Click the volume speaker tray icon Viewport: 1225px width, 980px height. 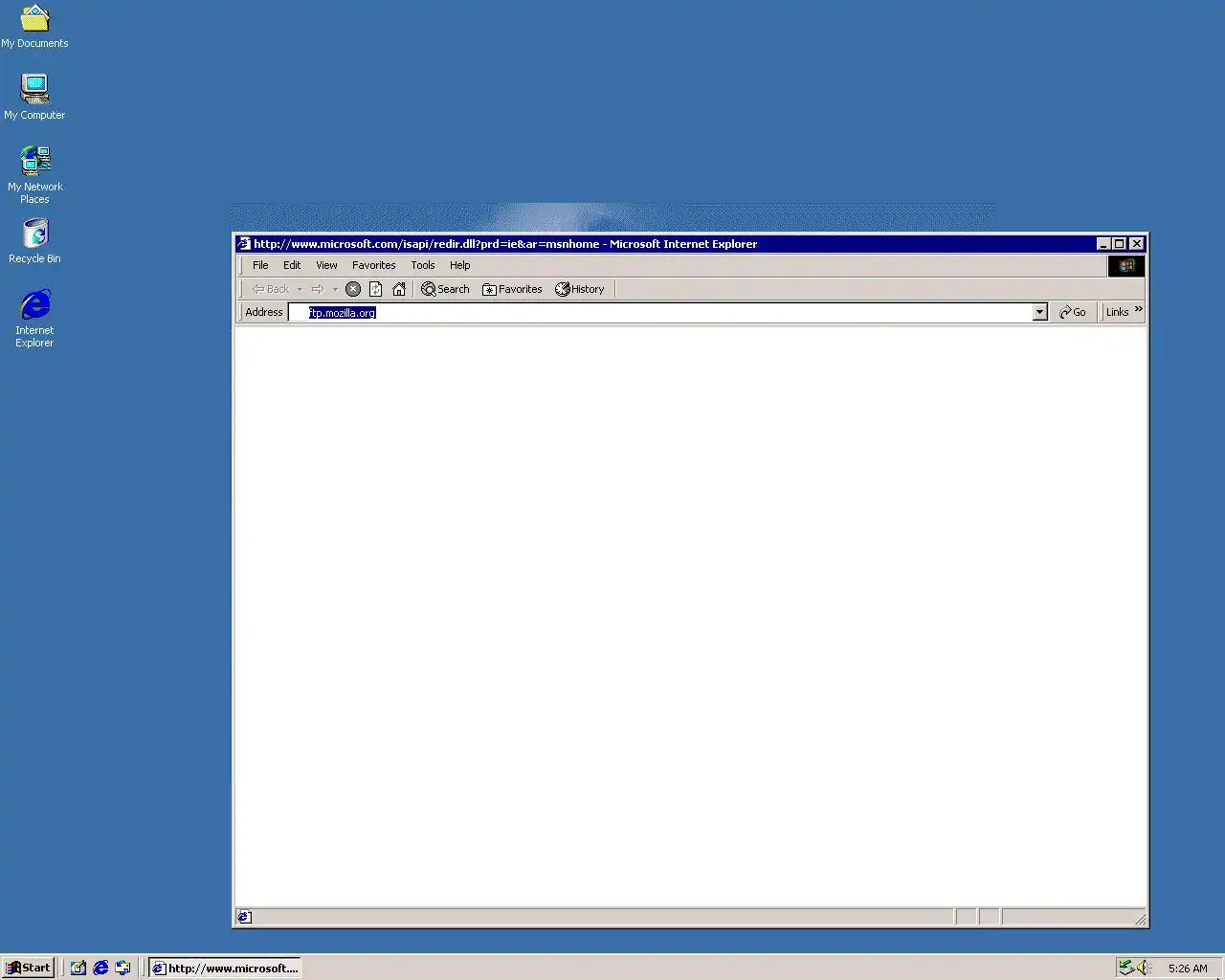pyautogui.click(x=1144, y=968)
